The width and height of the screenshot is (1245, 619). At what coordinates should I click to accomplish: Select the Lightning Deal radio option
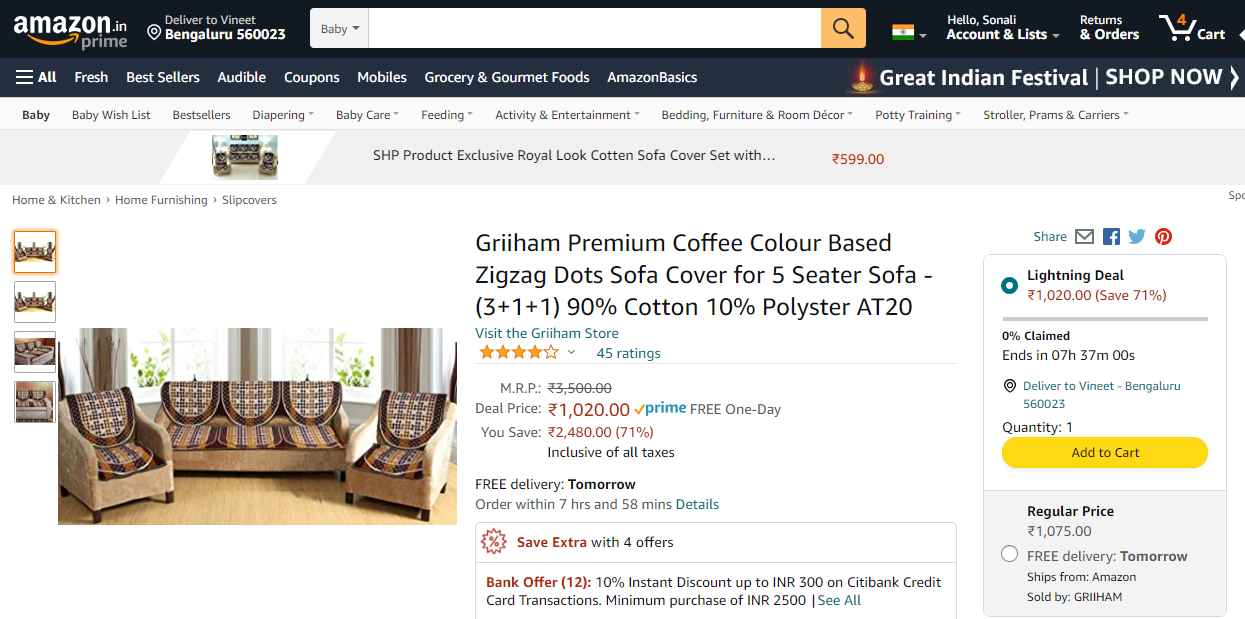1010,285
